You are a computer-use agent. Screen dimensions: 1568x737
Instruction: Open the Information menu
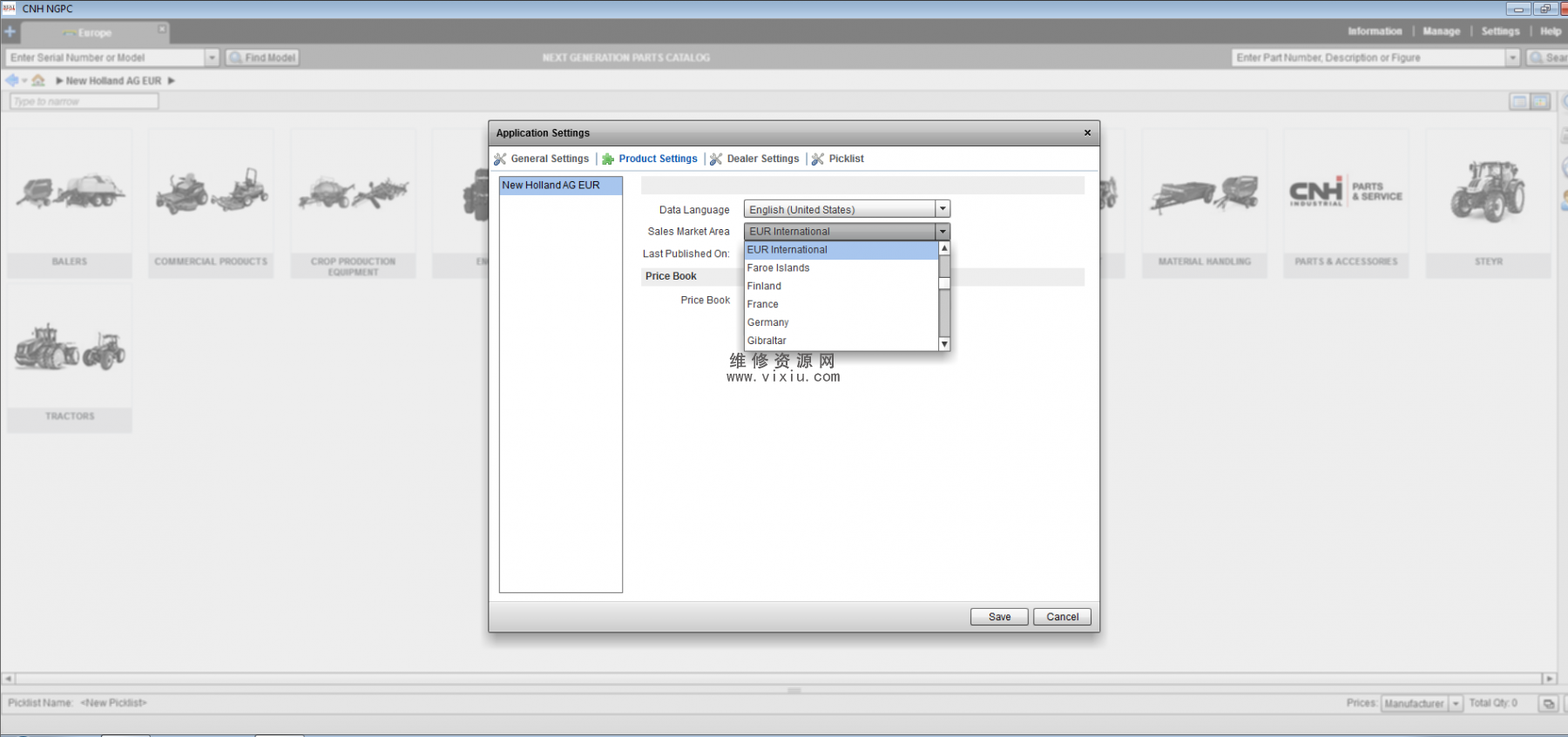point(1375,31)
